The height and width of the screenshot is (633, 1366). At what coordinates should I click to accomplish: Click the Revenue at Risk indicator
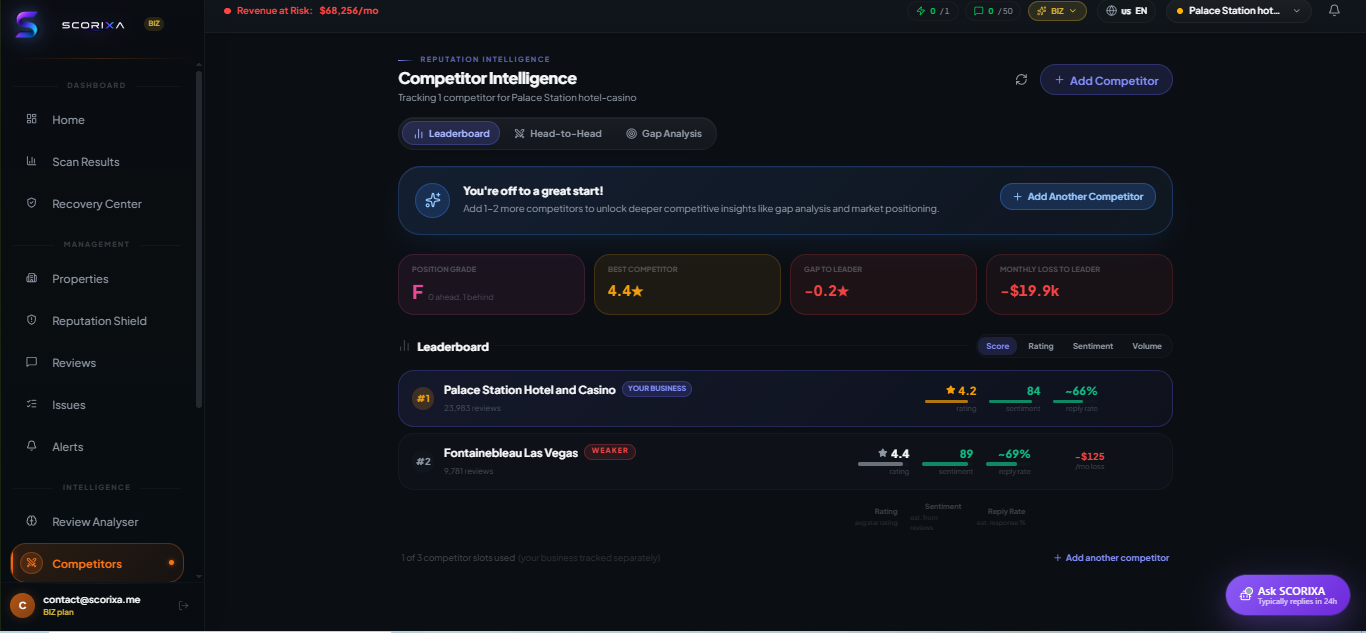tap(301, 10)
